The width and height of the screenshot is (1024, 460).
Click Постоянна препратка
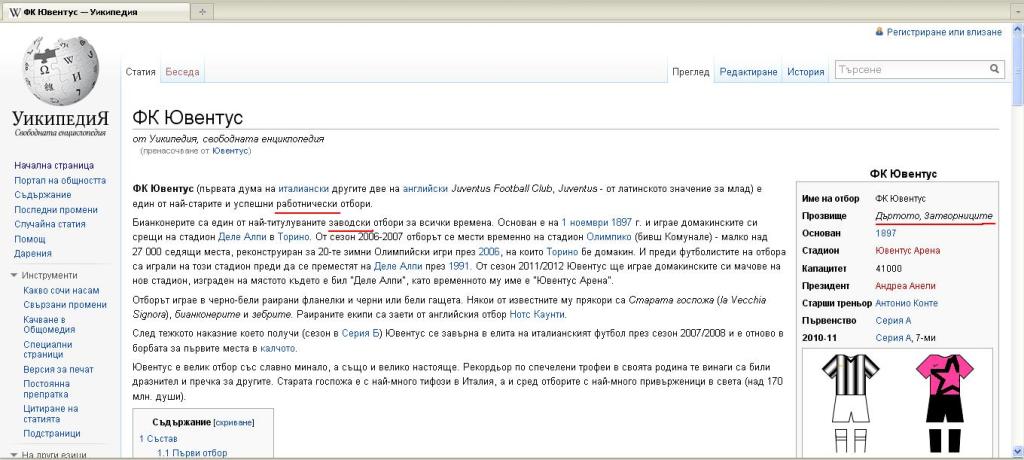pos(46,389)
